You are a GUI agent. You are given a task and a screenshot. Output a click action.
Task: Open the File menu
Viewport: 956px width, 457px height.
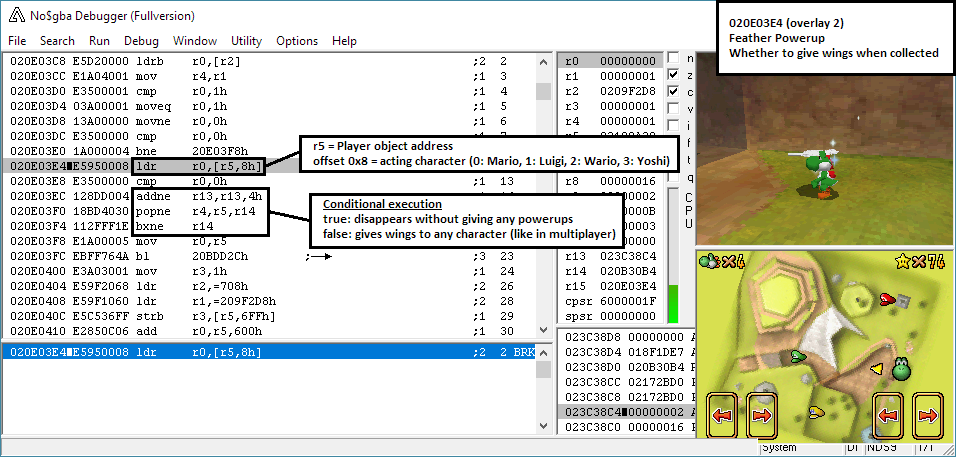[x=17, y=41]
